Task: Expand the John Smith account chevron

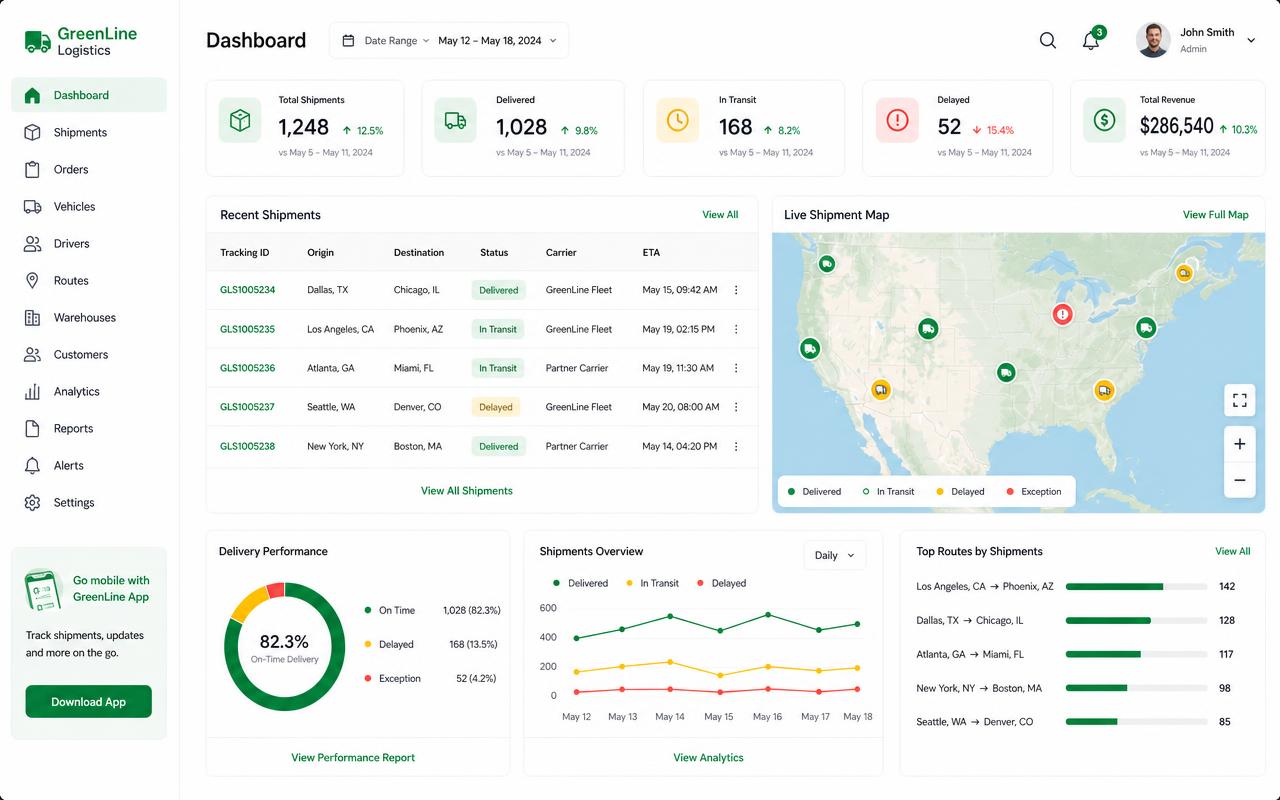Action: tap(1251, 41)
